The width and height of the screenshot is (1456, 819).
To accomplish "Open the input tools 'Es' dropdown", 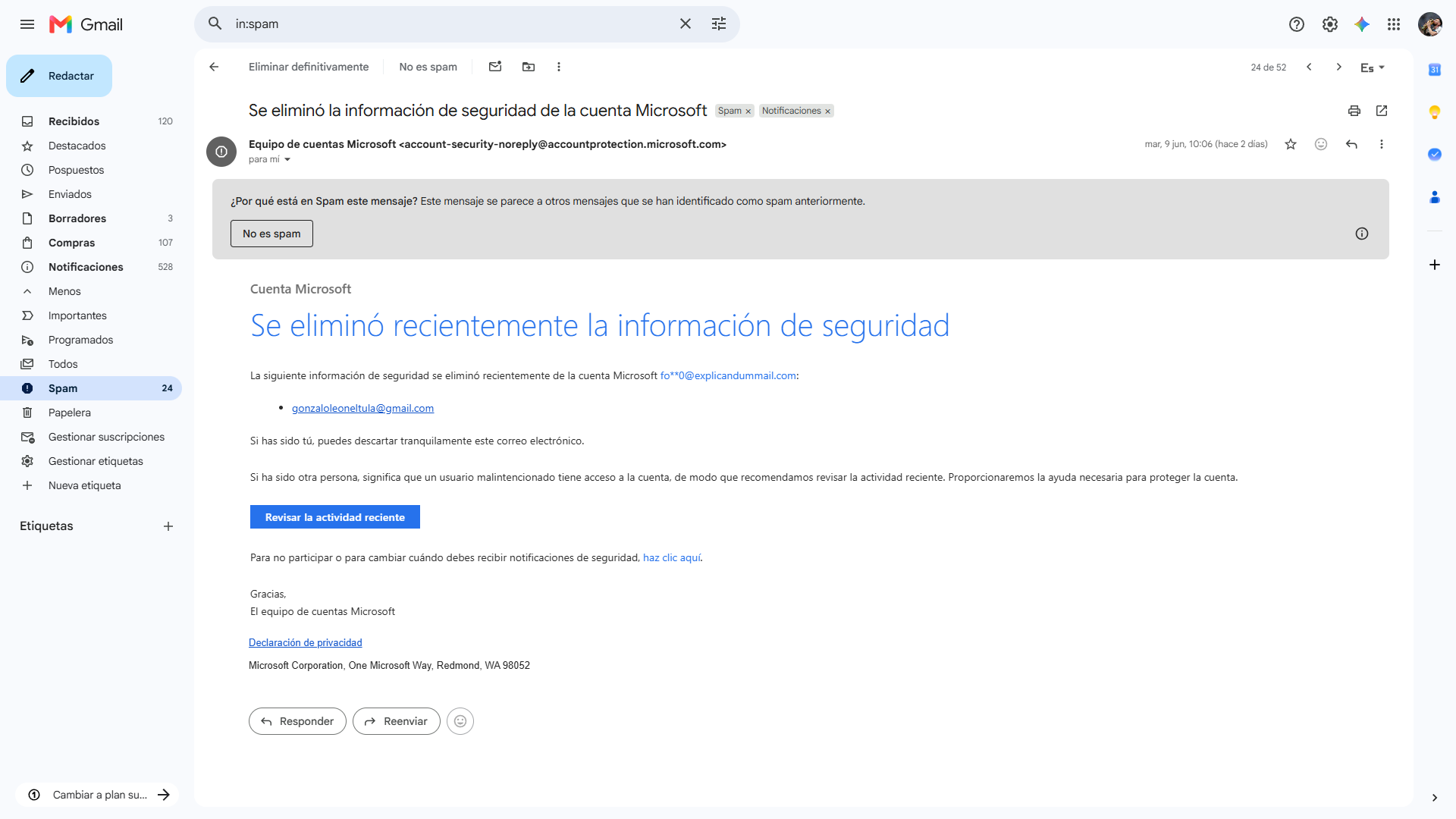I will coord(1373,67).
